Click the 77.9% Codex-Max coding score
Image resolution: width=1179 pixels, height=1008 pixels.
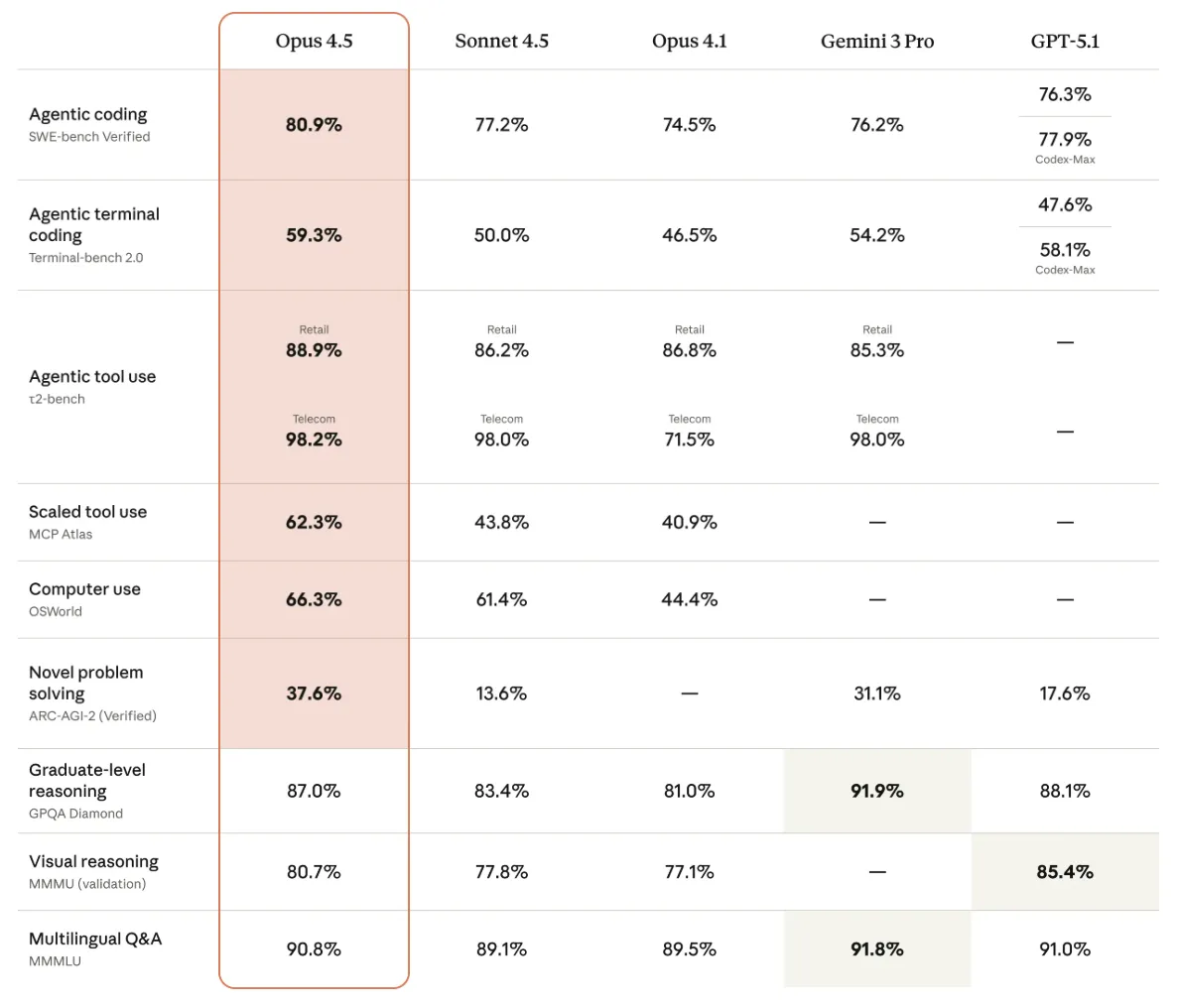(1065, 140)
